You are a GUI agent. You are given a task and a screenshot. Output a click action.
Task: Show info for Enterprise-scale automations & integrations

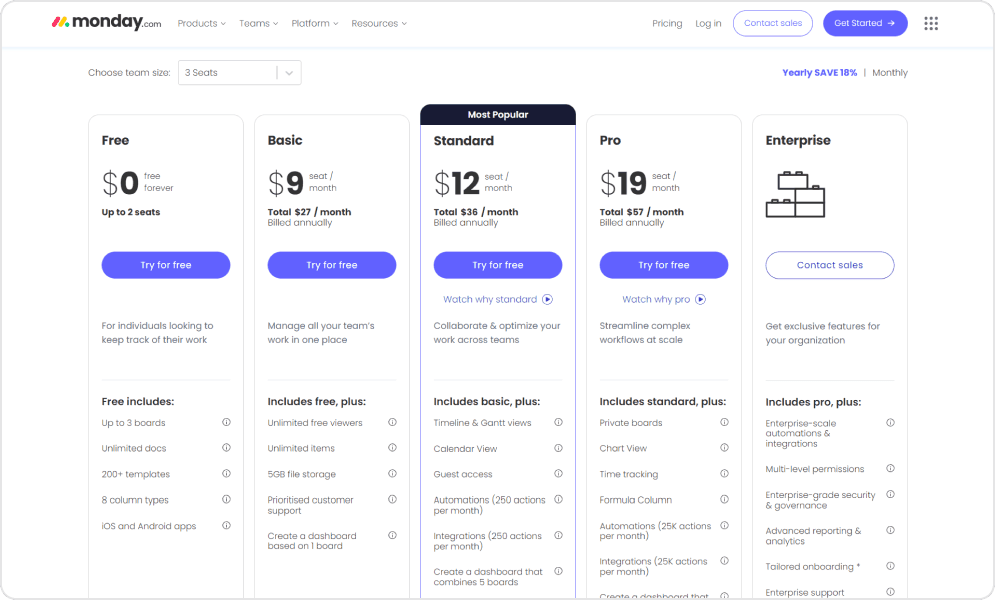point(890,423)
